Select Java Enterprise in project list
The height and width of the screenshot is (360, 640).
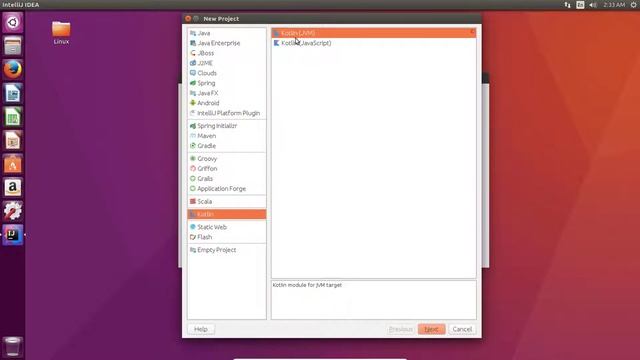227,43
